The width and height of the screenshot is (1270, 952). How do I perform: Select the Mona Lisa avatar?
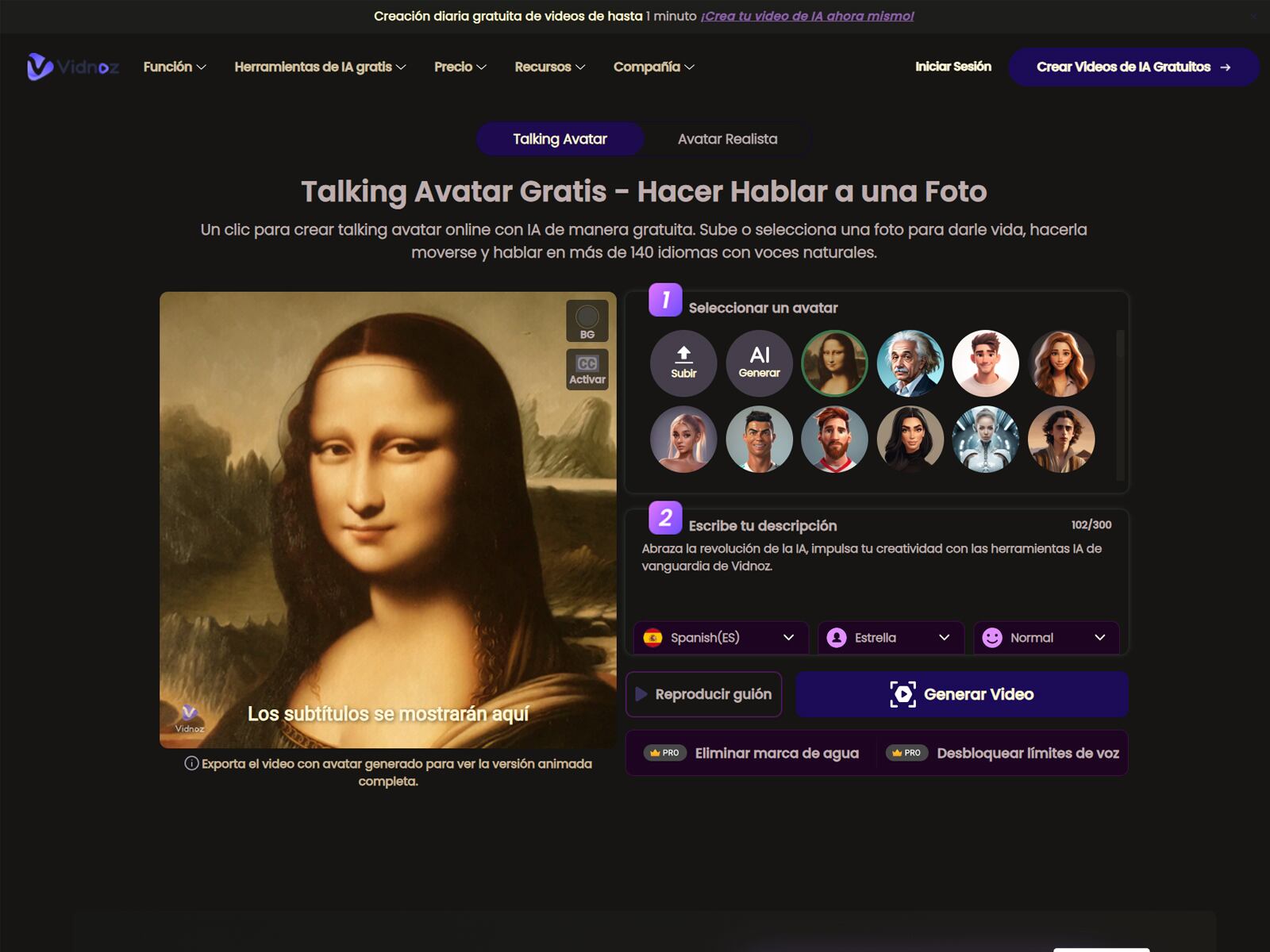click(x=834, y=363)
